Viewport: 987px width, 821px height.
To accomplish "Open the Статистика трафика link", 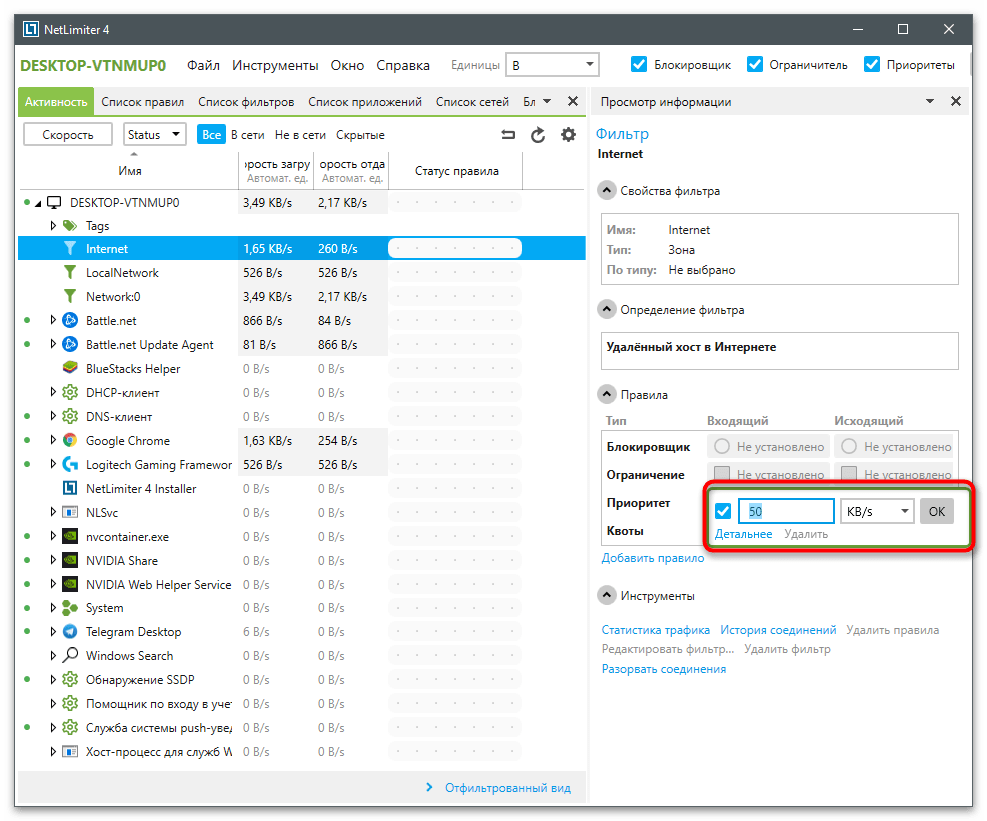I will (x=655, y=630).
